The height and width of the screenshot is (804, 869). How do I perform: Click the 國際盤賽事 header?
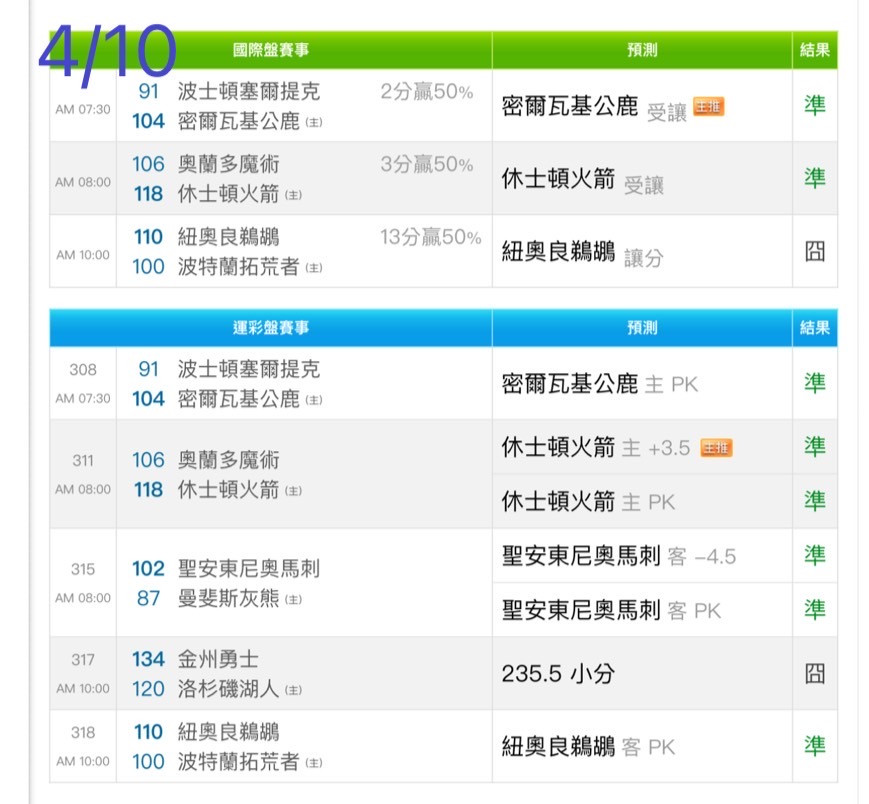tap(271, 50)
